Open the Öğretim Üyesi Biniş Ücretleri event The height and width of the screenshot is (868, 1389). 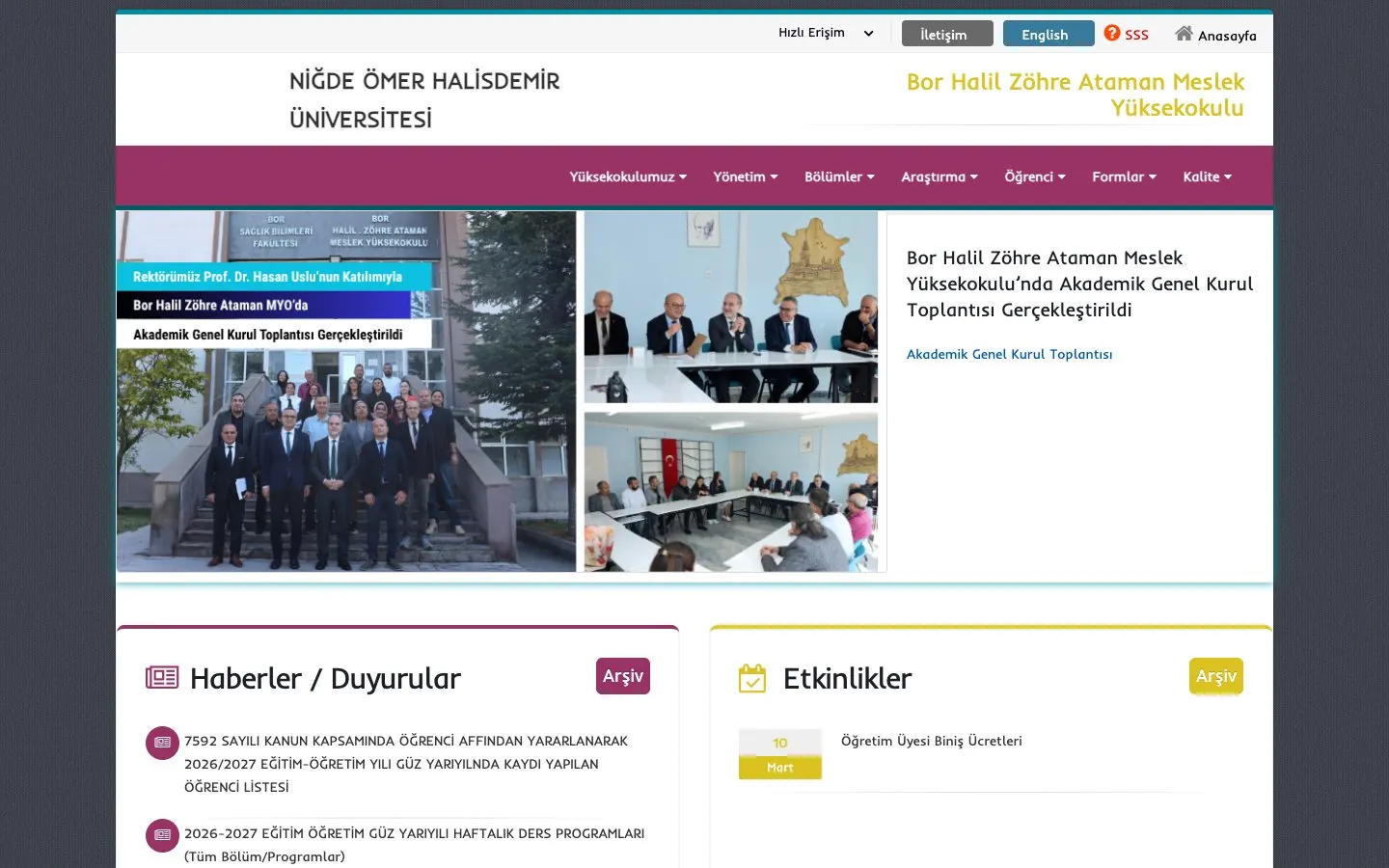pos(931,741)
